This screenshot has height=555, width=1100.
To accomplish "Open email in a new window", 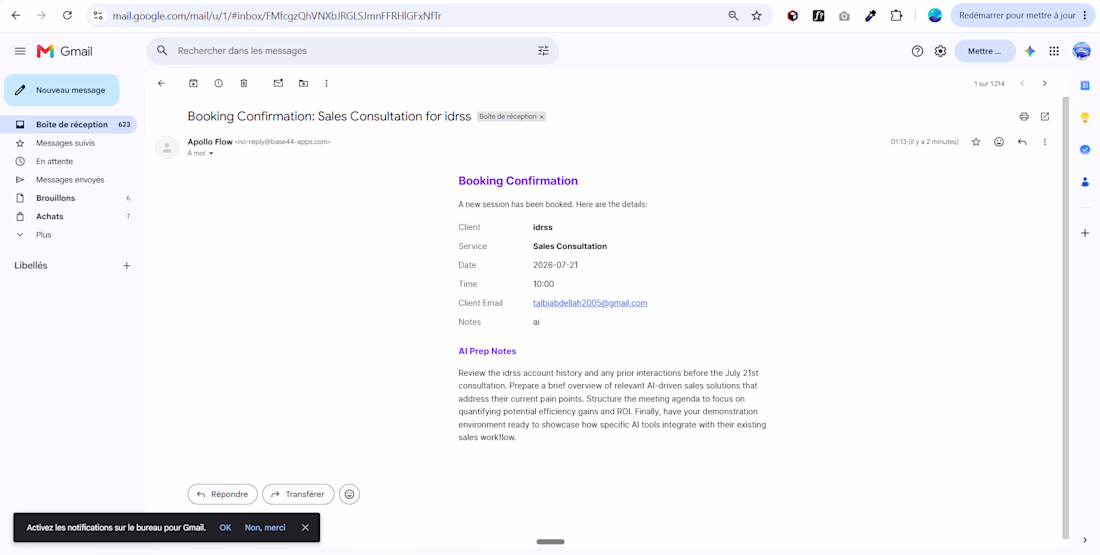I will (x=1045, y=116).
